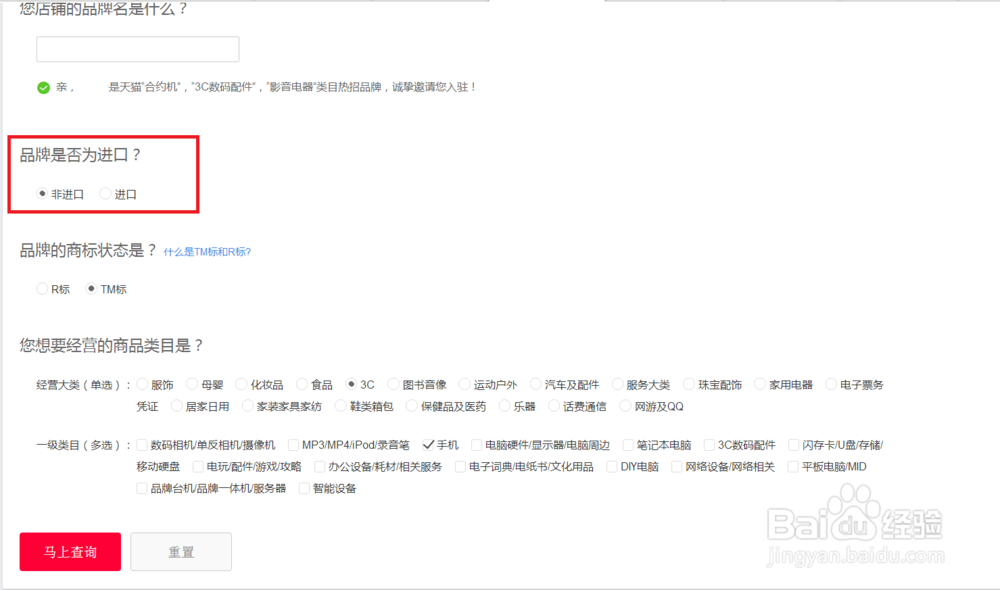1000x590 pixels.
Task: Check 数码相机/单反相机/摄像机 subcategory
Action: point(142,445)
